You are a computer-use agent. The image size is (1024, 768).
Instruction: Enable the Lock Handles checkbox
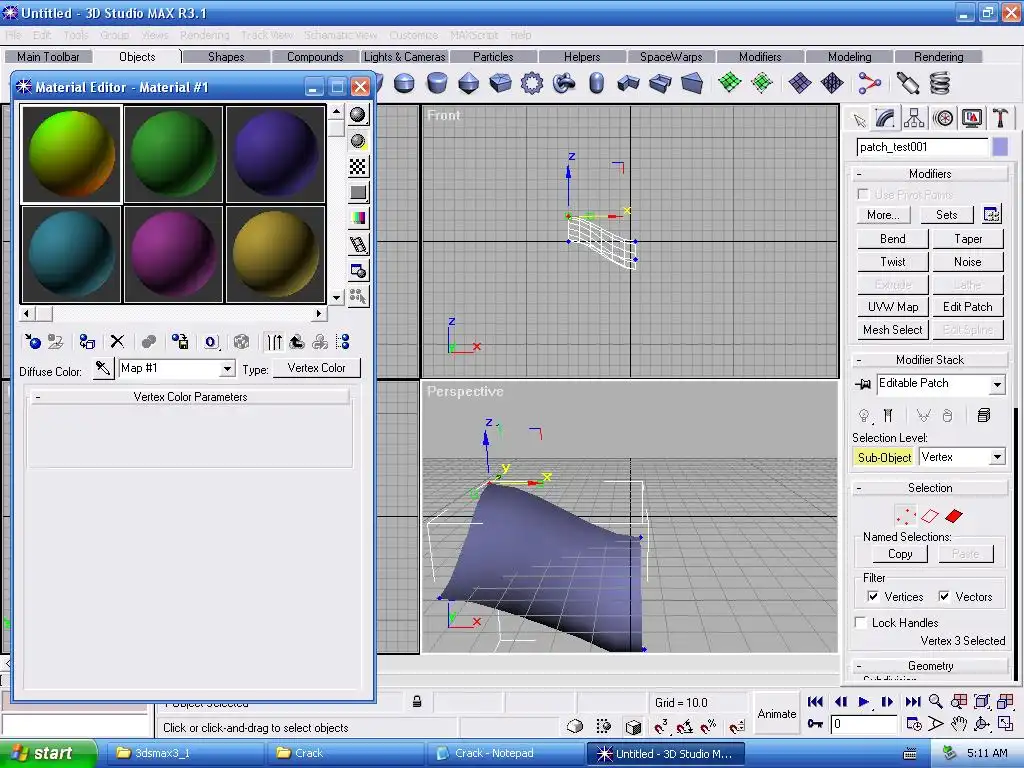click(861, 622)
